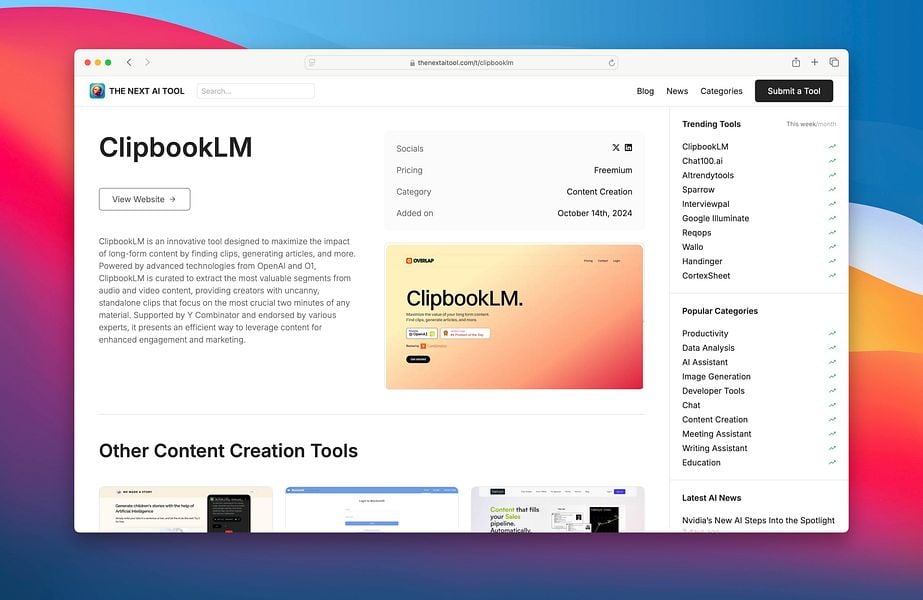Click trending arrow icon beside Wallo
923x600 pixels.
832,247
